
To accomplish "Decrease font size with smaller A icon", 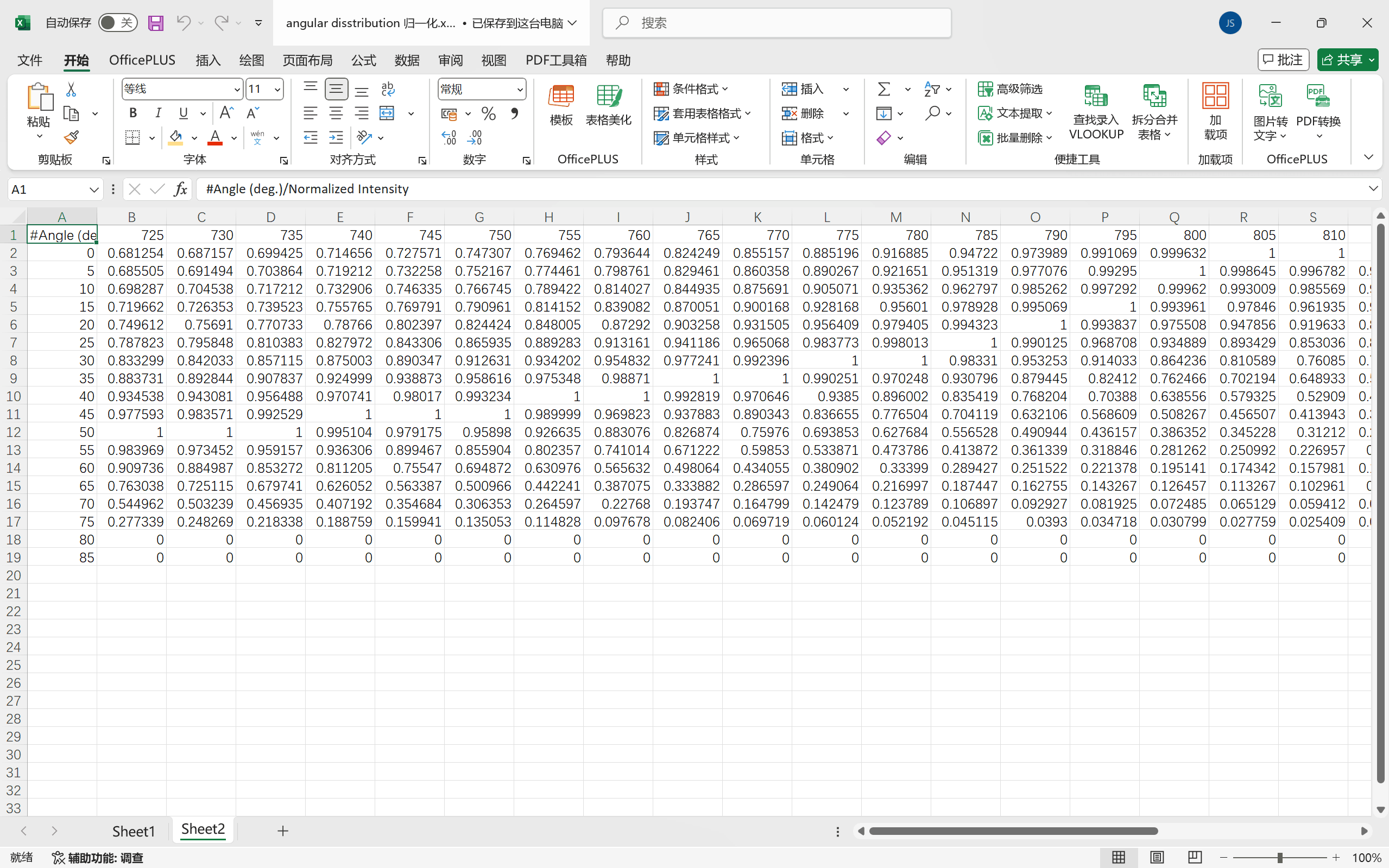I will (x=252, y=113).
